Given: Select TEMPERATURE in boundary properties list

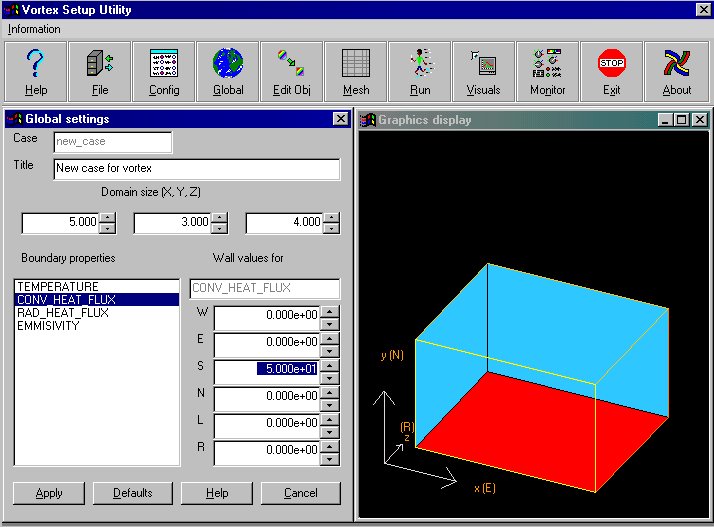Looking at the screenshot, I should click(97, 287).
